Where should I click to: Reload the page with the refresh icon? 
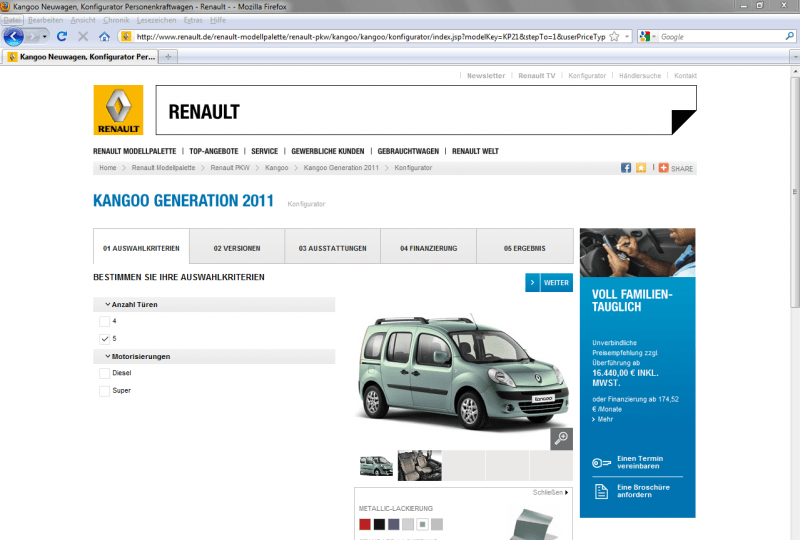62,37
